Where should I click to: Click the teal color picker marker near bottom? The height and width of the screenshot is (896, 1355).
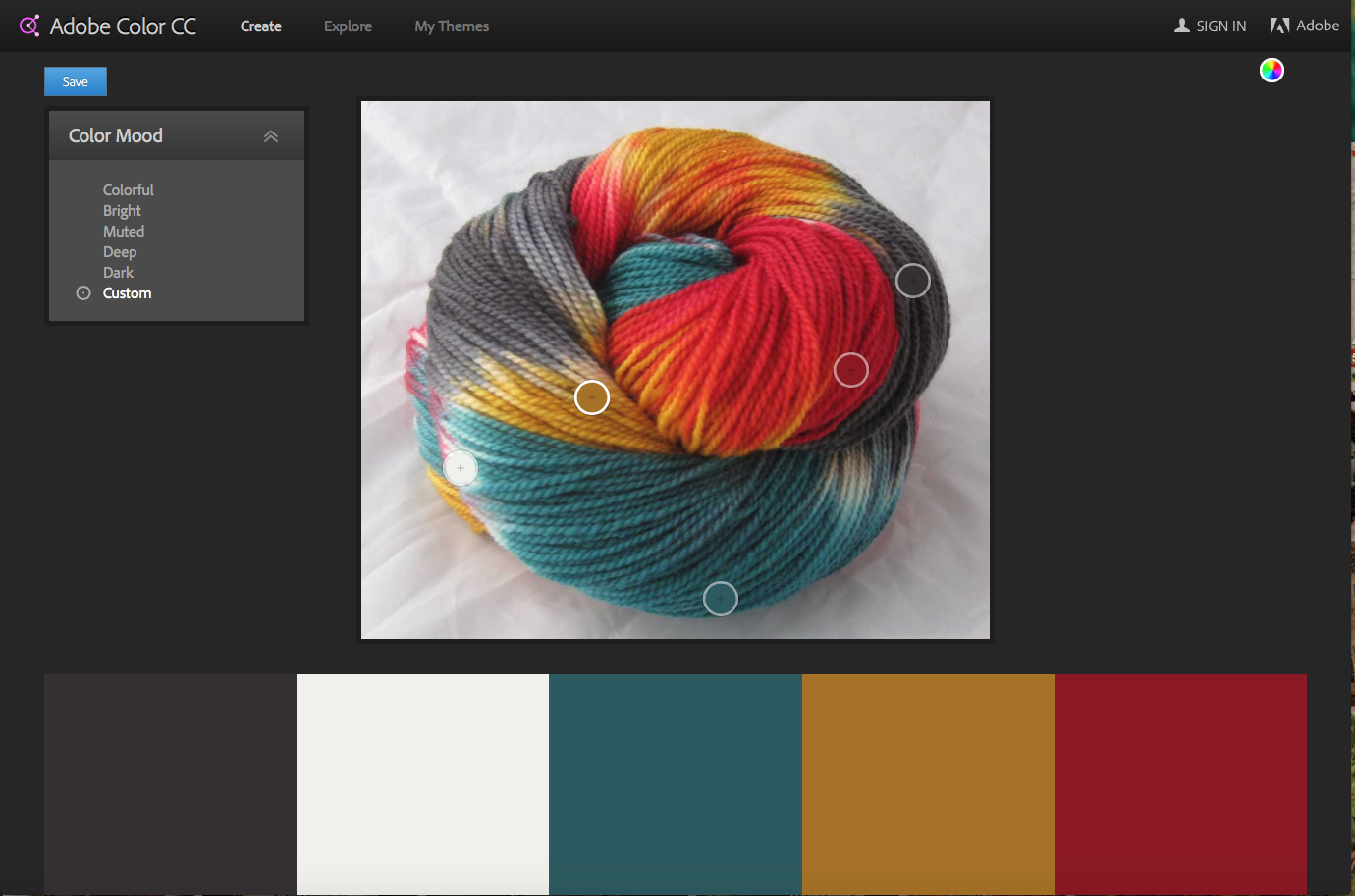point(721,599)
